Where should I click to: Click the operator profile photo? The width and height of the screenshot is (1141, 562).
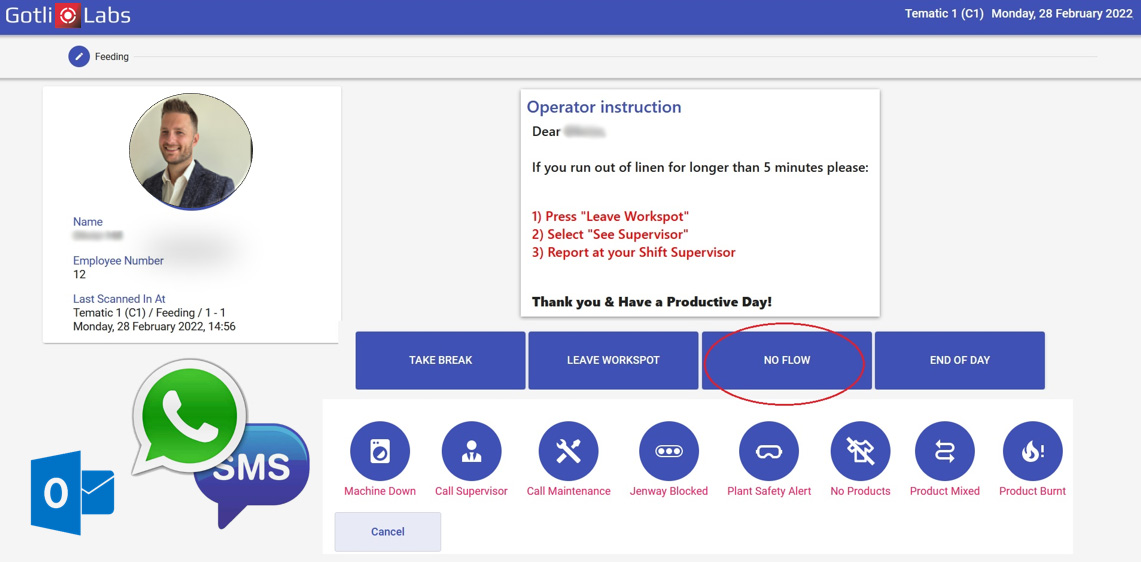(191, 152)
